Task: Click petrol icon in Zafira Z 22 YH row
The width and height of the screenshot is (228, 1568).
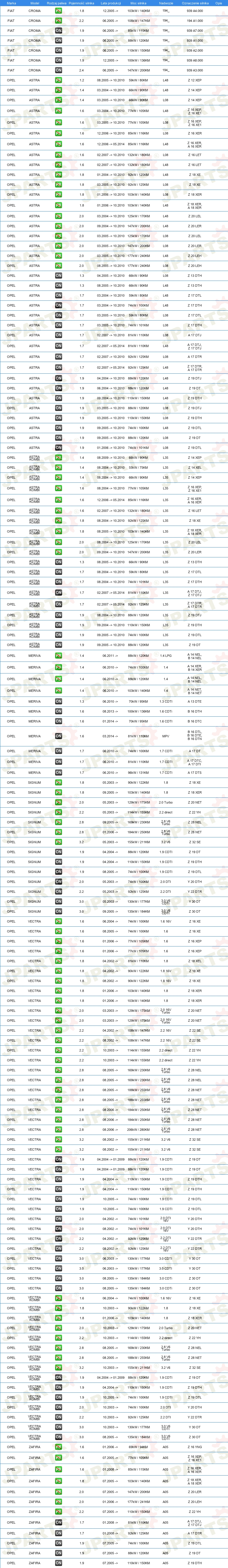Action: coord(58,1511)
